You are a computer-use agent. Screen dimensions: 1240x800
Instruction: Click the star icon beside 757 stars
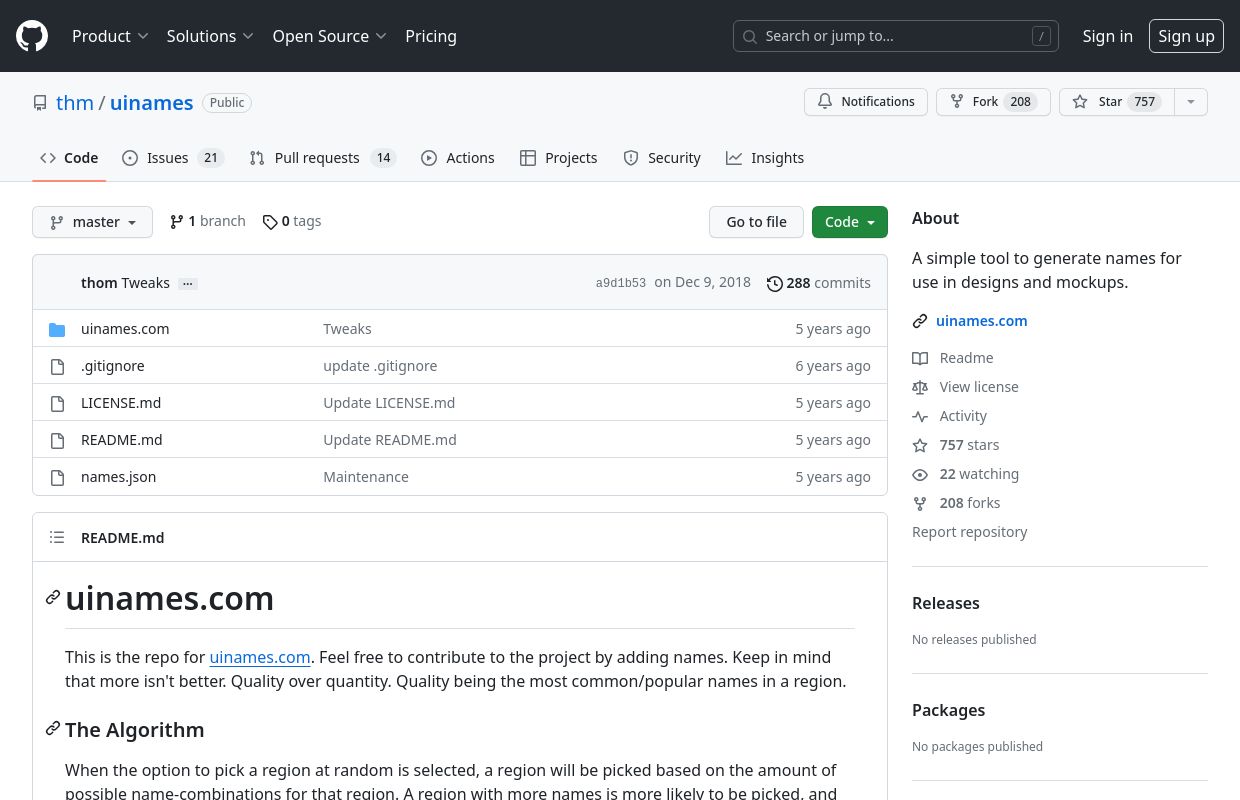point(920,445)
